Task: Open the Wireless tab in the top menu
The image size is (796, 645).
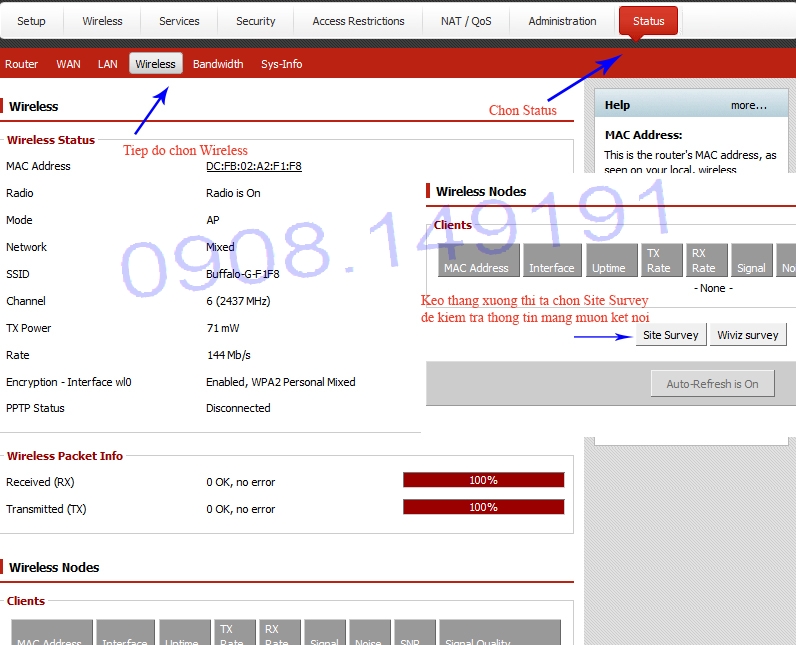Action: pos(102,21)
